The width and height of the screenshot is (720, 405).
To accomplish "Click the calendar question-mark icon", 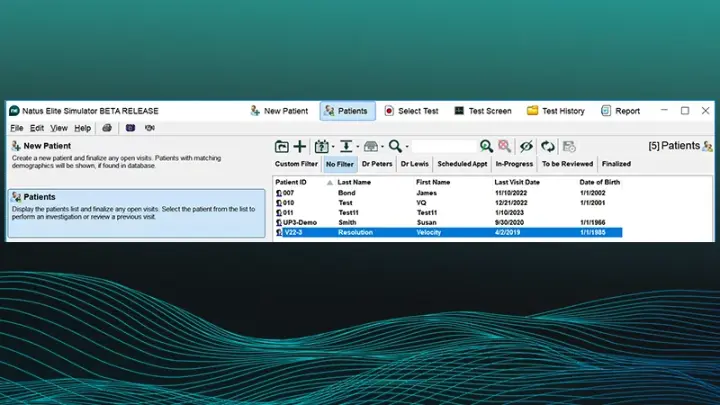I will pyautogui.click(x=321, y=146).
